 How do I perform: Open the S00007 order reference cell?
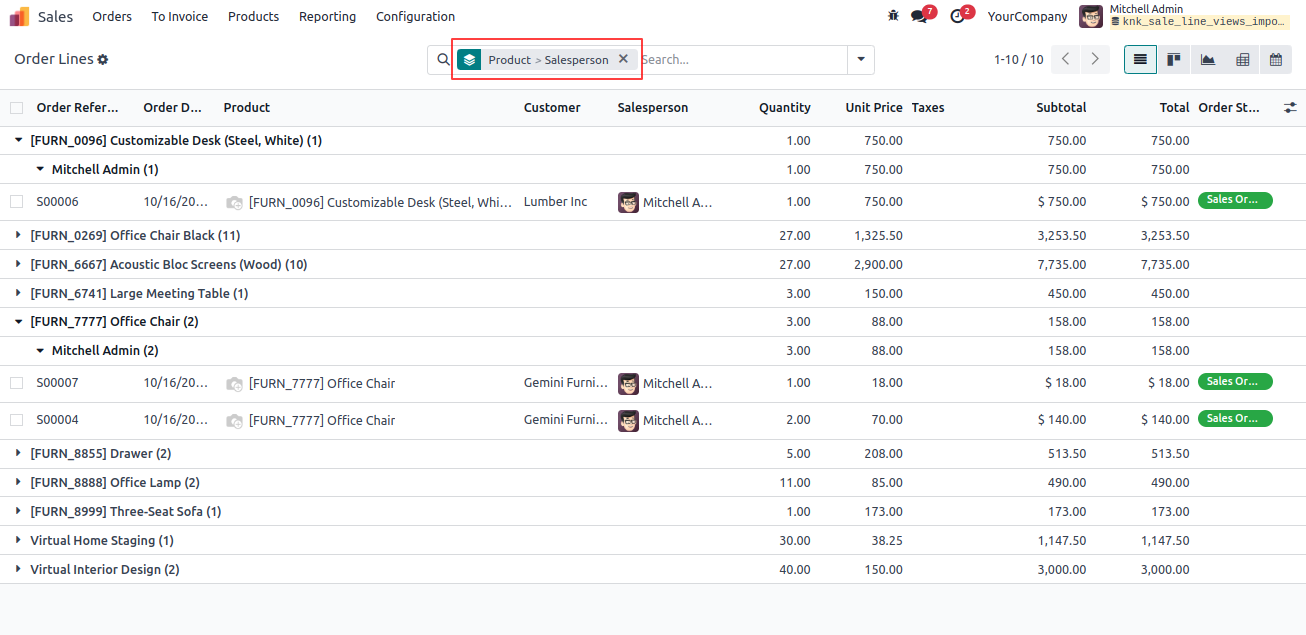tap(58, 383)
